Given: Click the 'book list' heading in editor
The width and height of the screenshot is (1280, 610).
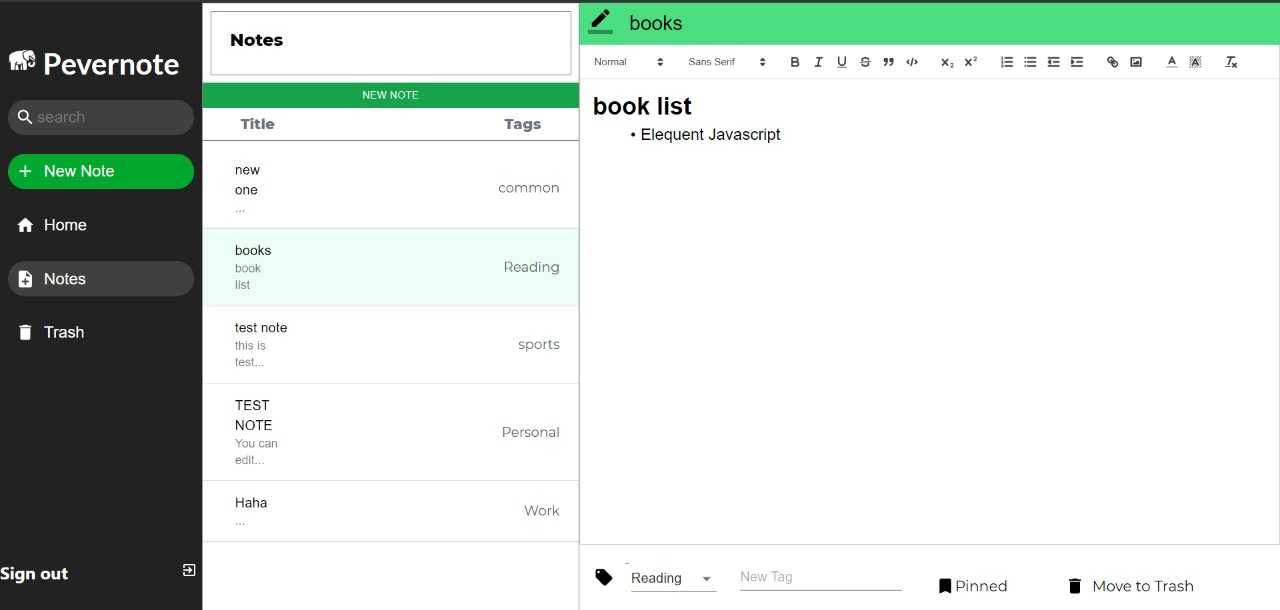Looking at the screenshot, I should 642,106.
